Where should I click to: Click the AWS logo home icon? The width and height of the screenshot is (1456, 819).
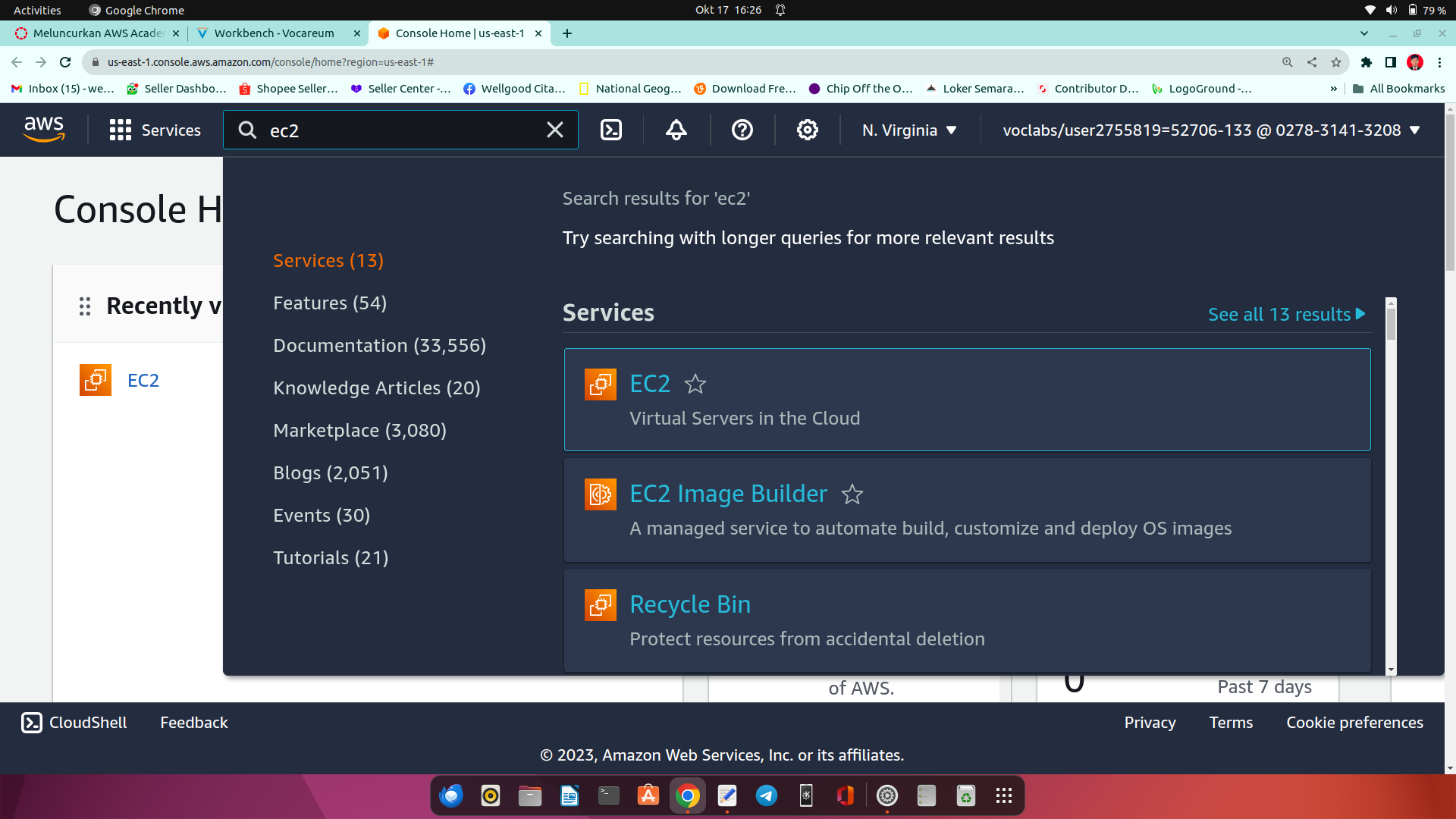44,130
